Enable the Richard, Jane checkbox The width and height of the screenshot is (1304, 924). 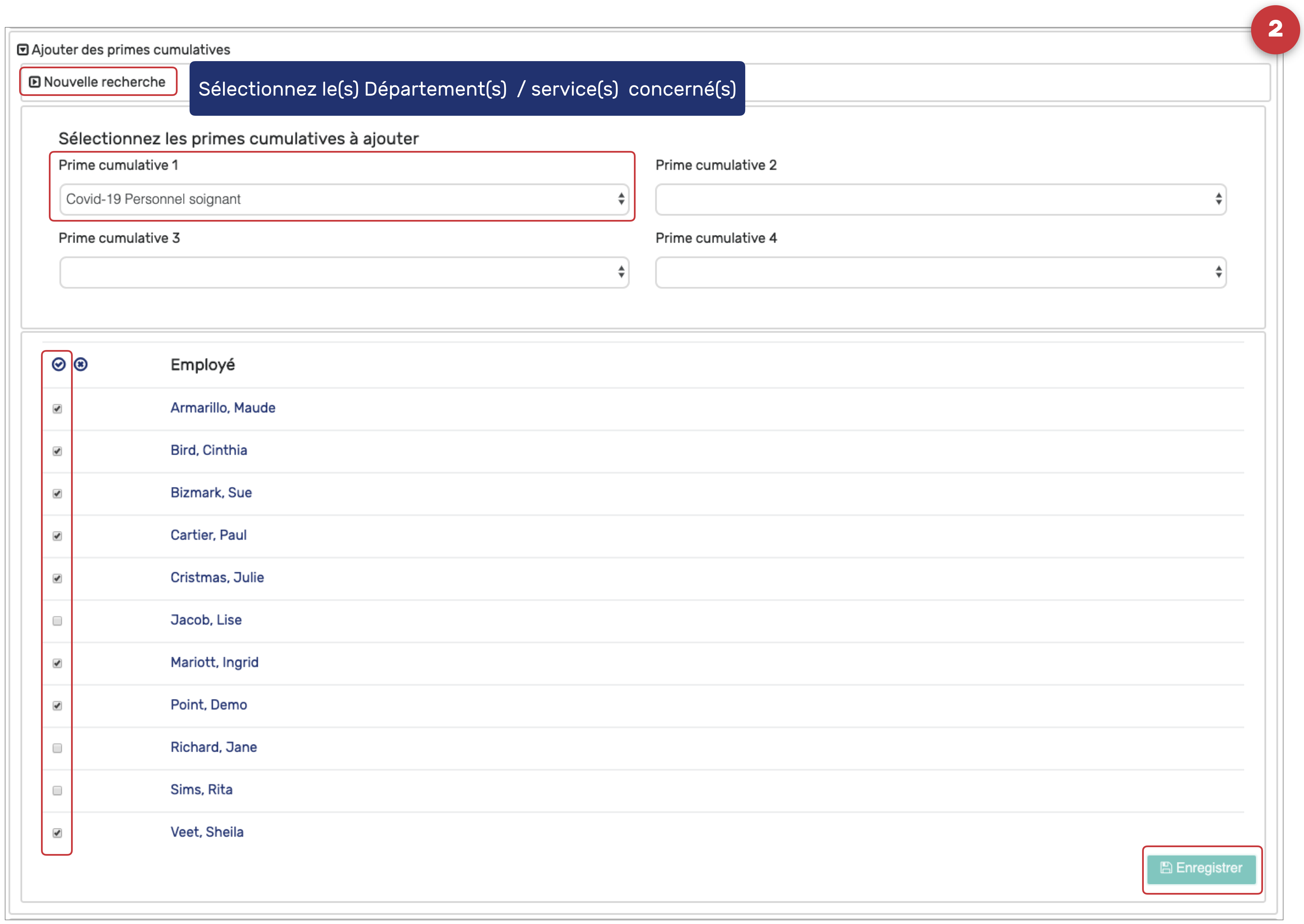(x=57, y=748)
